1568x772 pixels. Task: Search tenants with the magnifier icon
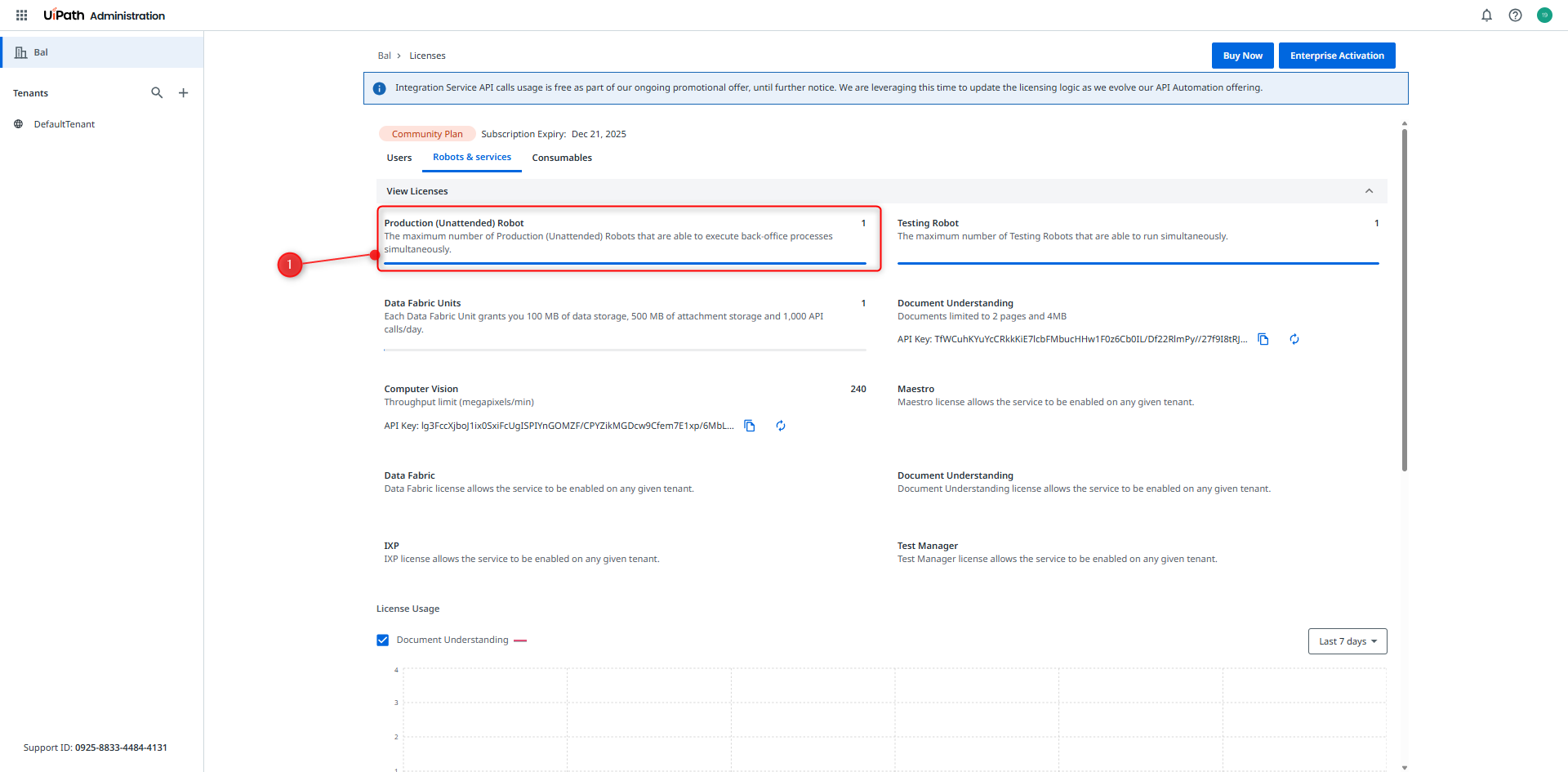pyautogui.click(x=157, y=93)
